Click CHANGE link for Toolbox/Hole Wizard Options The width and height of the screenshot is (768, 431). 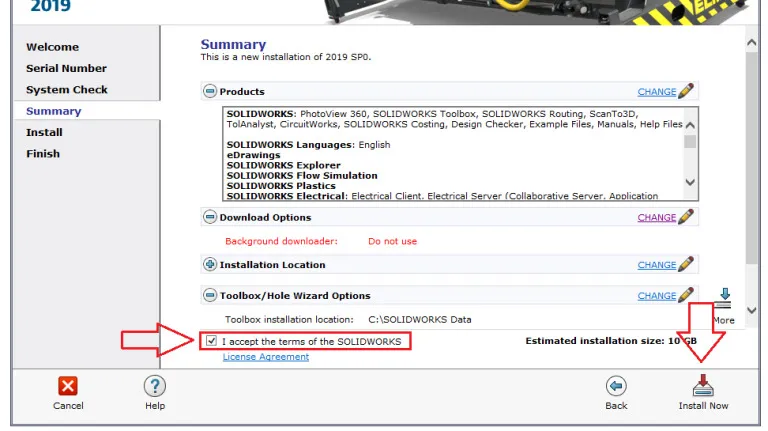click(x=656, y=296)
